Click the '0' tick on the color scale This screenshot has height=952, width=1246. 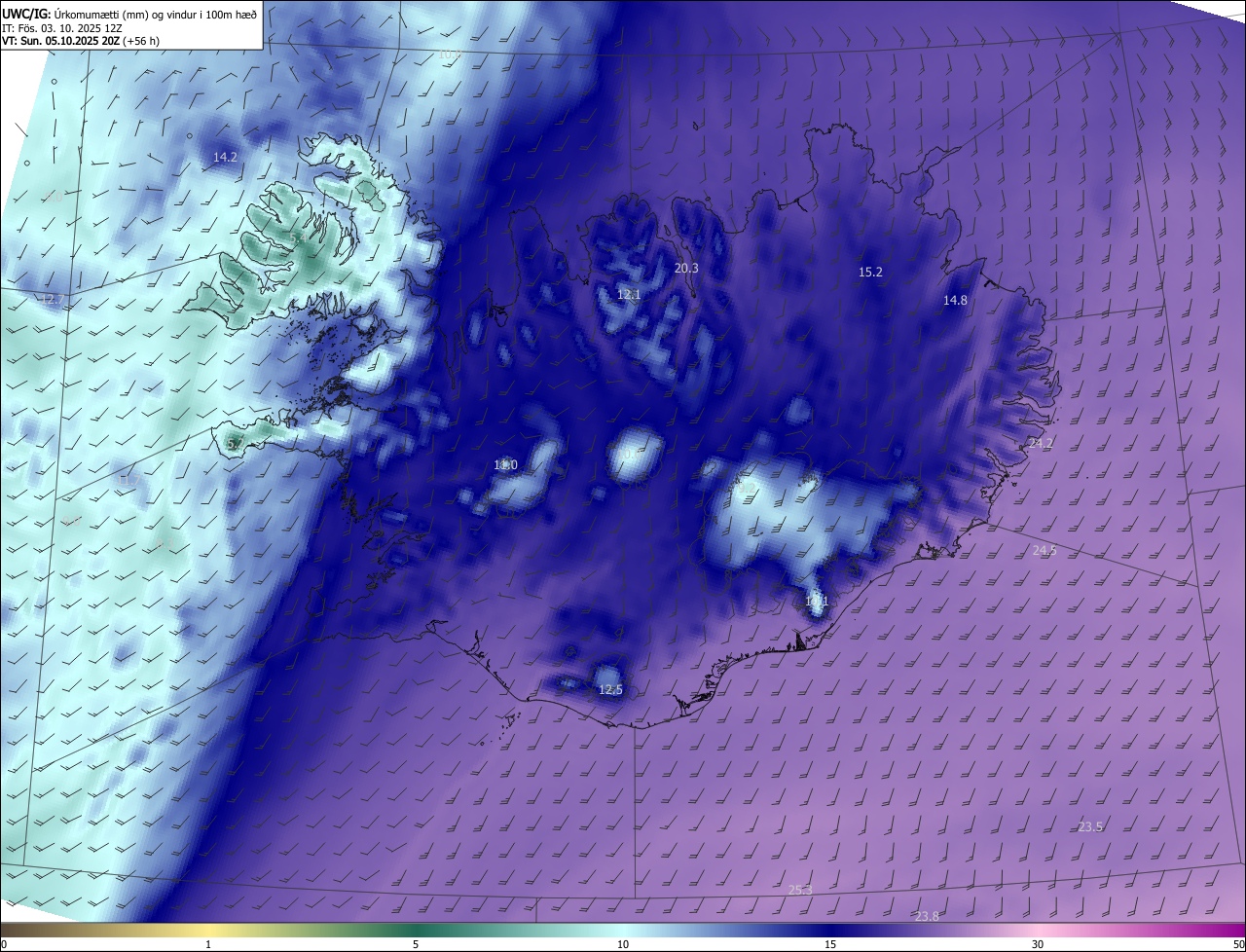[4, 945]
